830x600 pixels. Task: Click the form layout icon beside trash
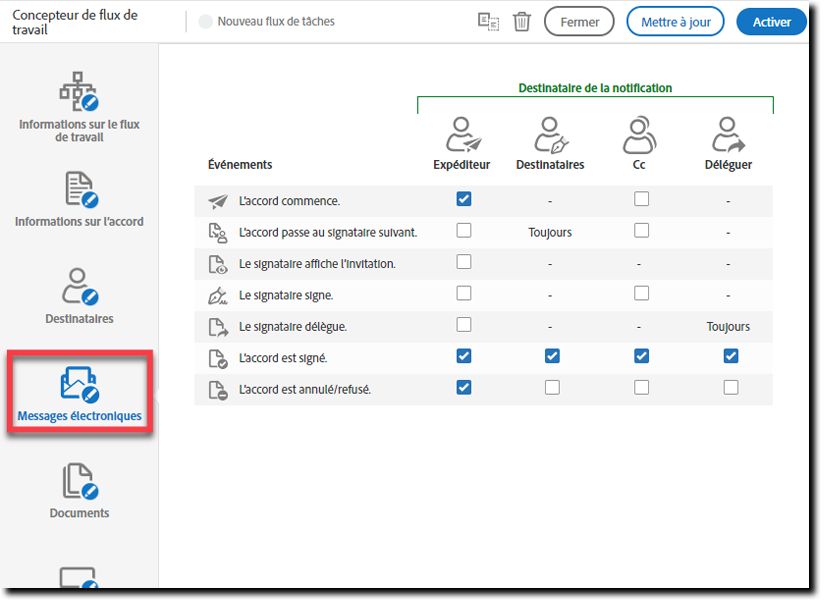point(488,22)
